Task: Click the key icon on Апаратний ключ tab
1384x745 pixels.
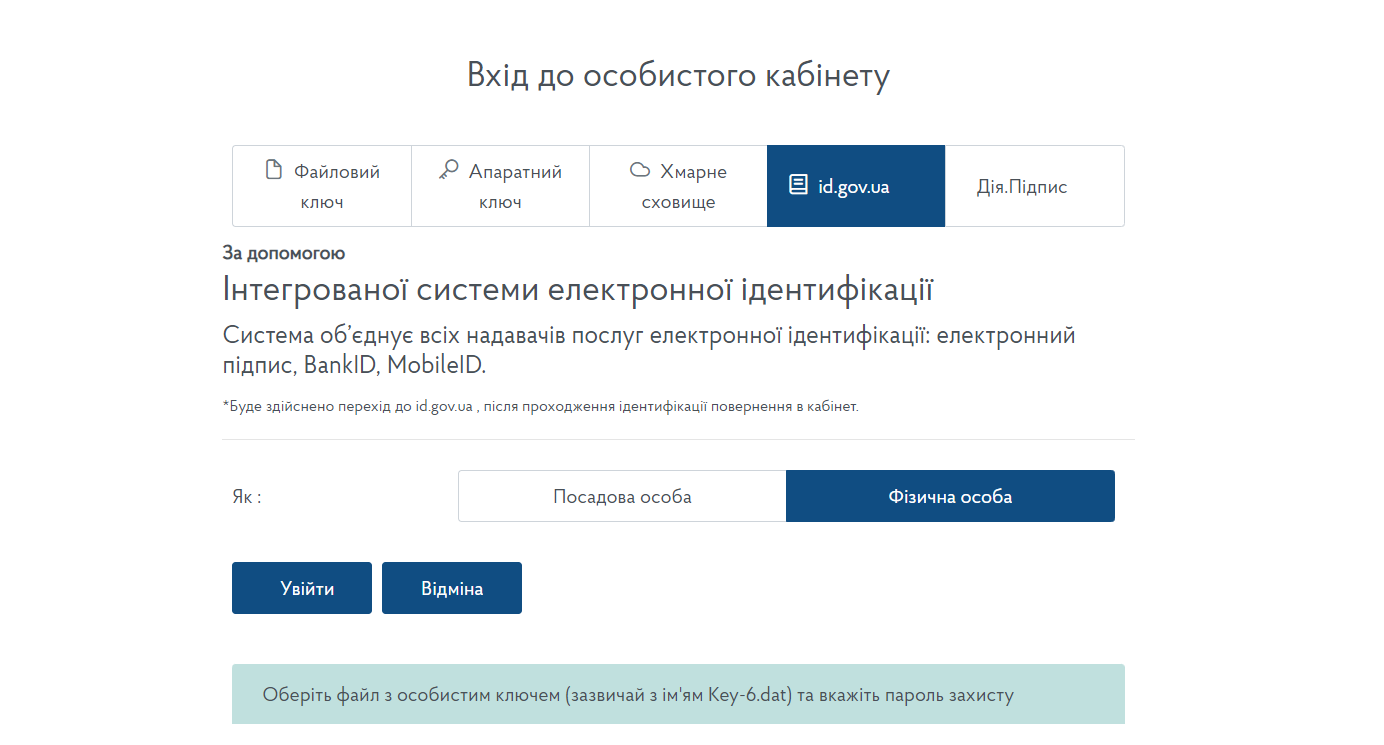Action: pos(449,169)
